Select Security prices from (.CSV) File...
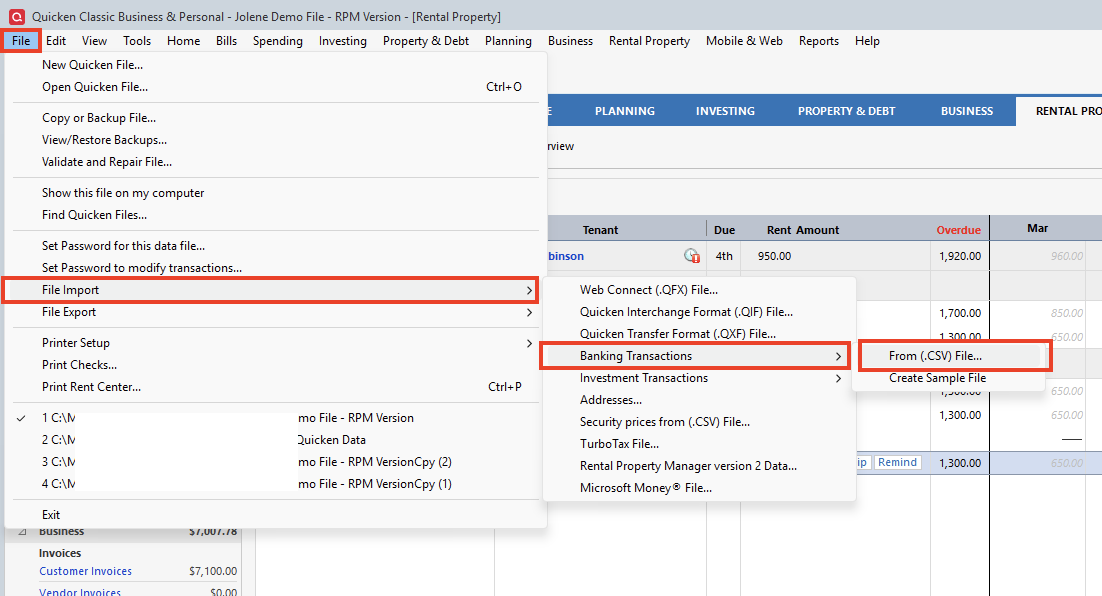The image size is (1102, 596). pyautogui.click(x=699, y=422)
